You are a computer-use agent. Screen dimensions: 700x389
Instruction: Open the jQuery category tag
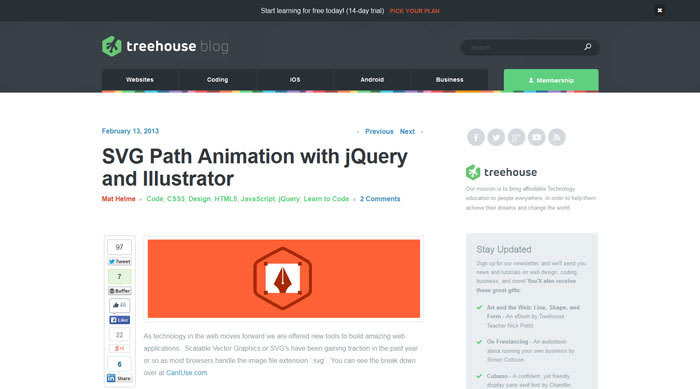(289, 199)
